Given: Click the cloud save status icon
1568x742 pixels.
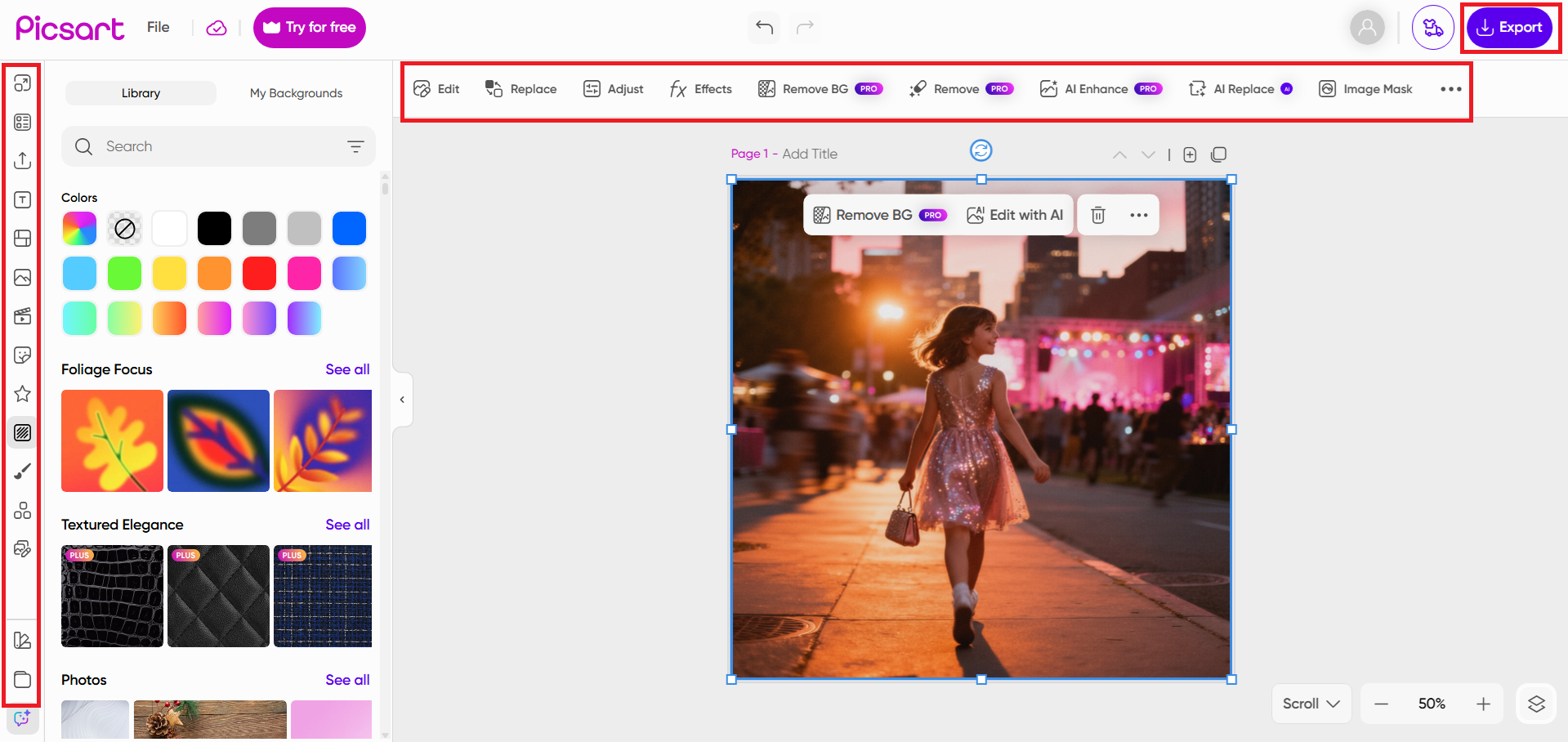Looking at the screenshot, I should pyautogui.click(x=217, y=28).
